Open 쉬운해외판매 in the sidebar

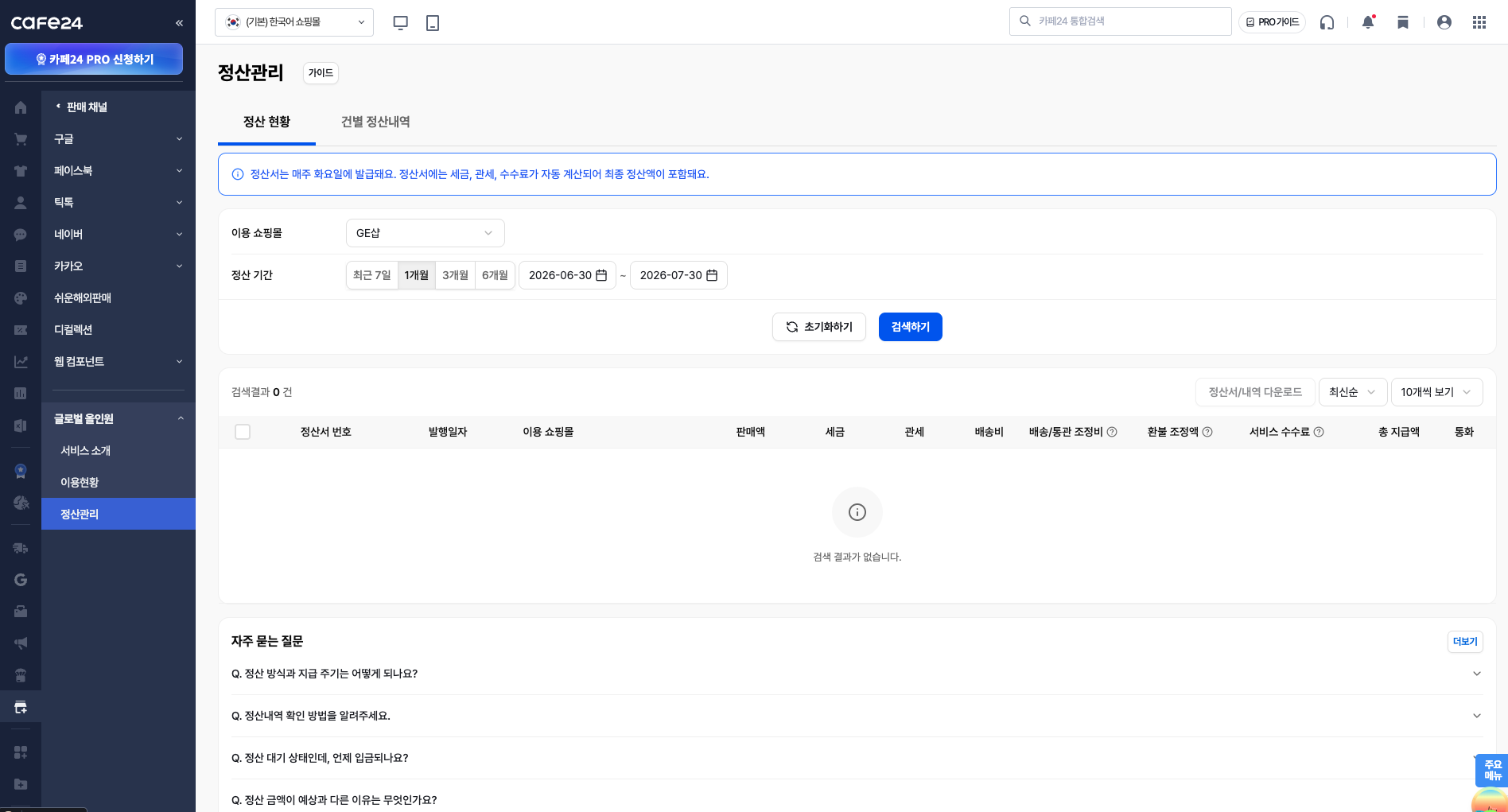click(119, 298)
